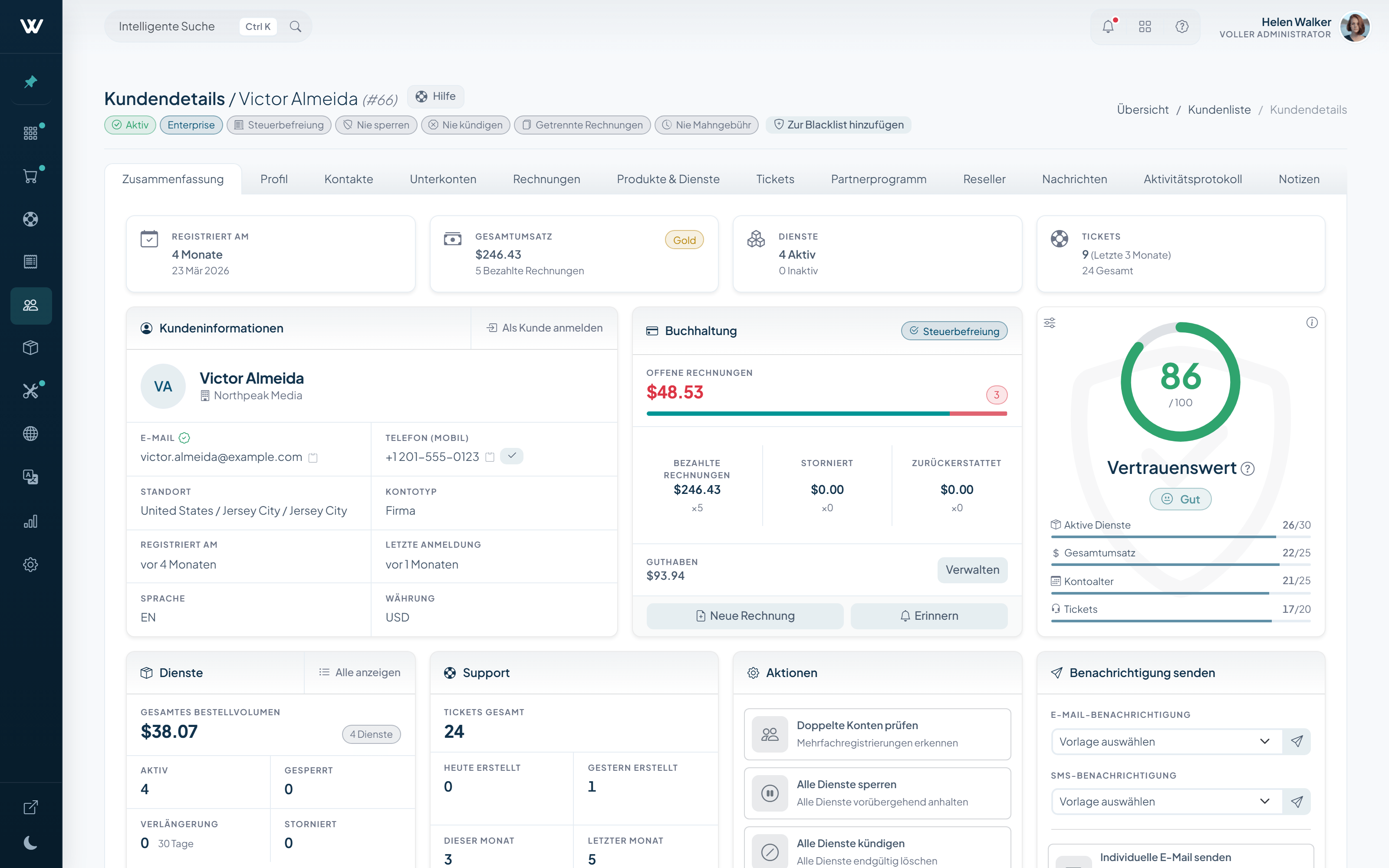This screenshot has height=868, width=1389.
Task: Click the Intelligente Suche field
Action: pyautogui.click(x=208, y=26)
